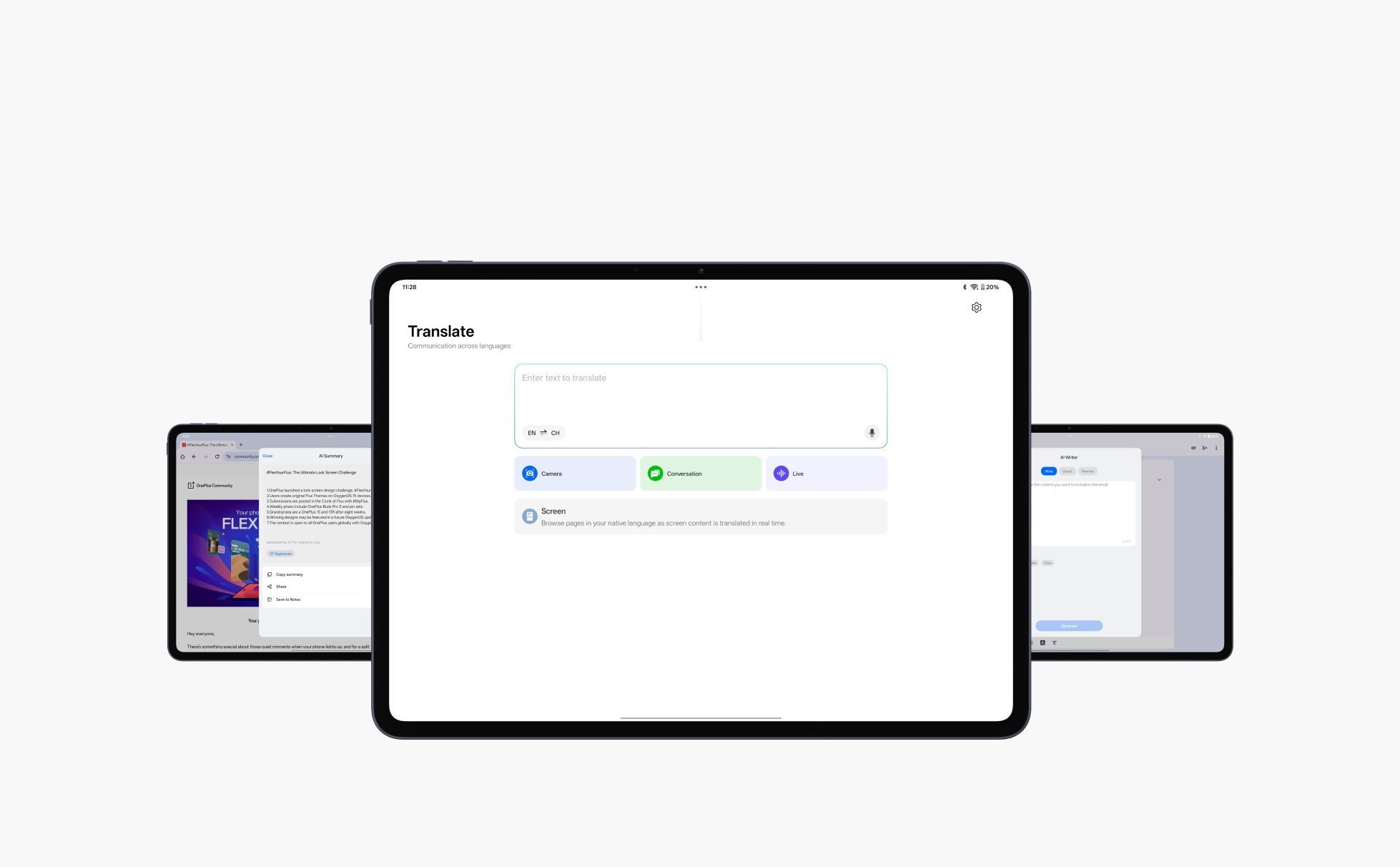
Task: Expand chevron beside AI Writer panel
Action: pyautogui.click(x=1159, y=480)
